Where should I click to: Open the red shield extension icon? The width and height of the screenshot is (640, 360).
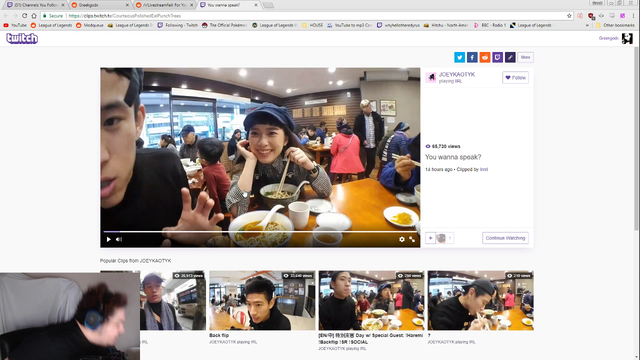click(591, 16)
